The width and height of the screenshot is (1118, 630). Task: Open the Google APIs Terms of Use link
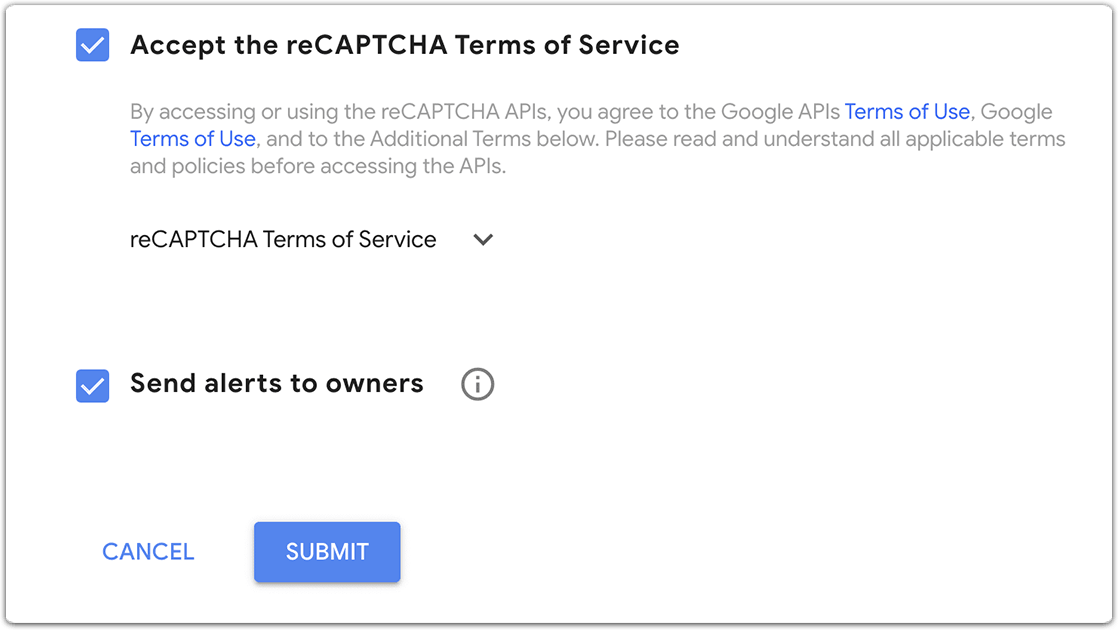coord(907,112)
